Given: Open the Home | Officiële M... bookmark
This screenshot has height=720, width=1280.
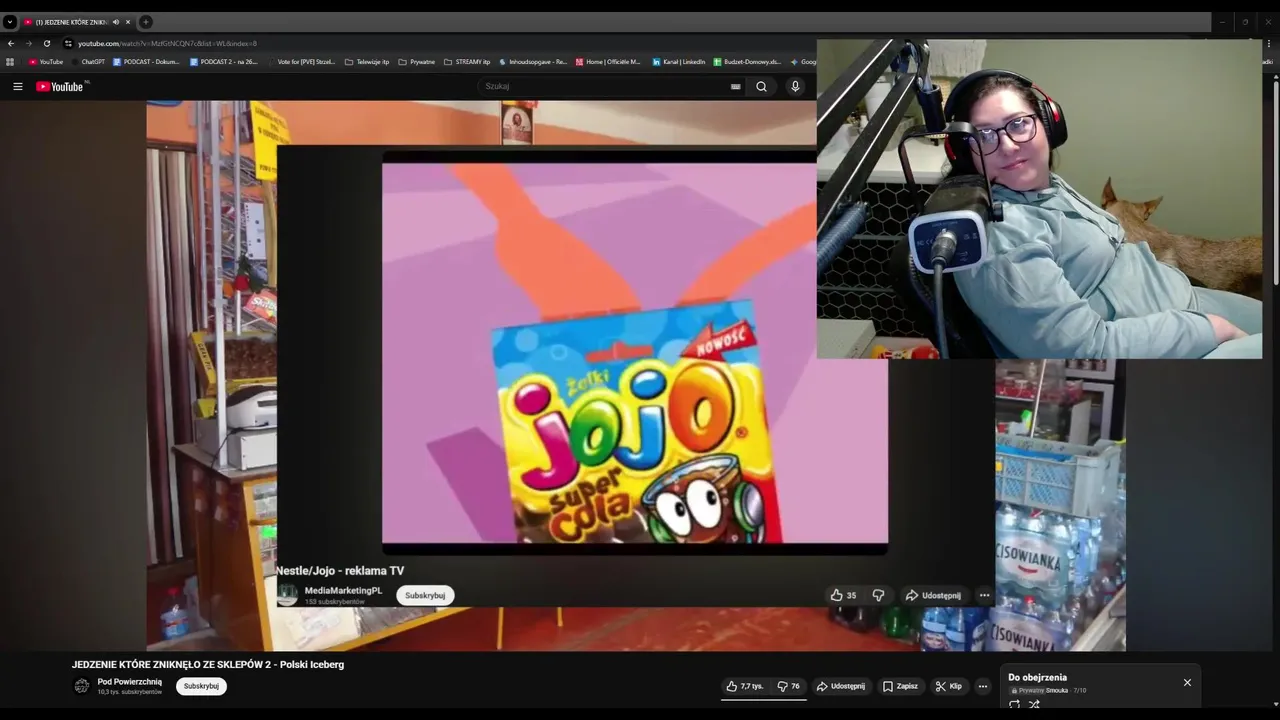Looking at the screenshot, I should [x=608, y=62].
